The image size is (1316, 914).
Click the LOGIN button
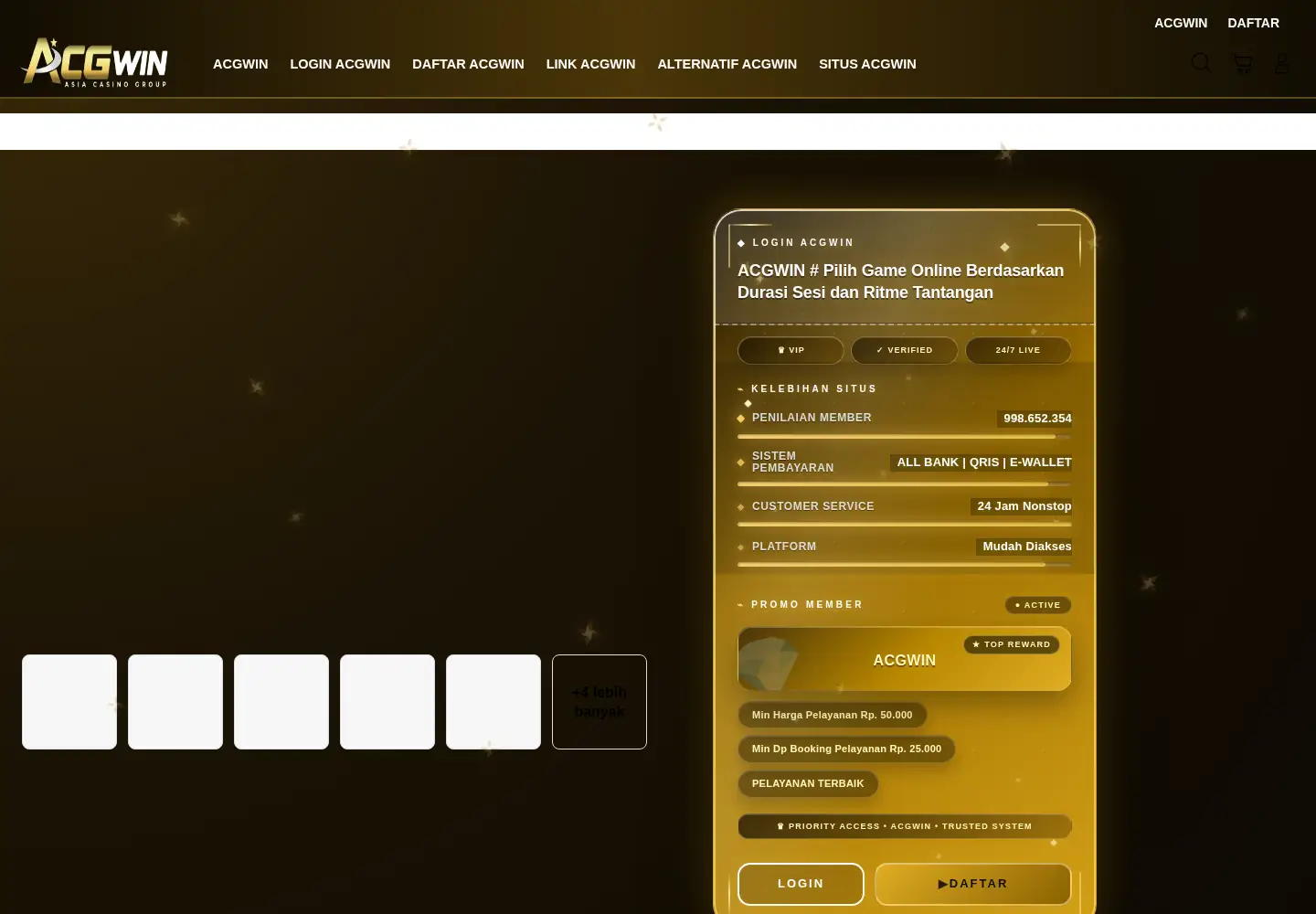(801, 884)
